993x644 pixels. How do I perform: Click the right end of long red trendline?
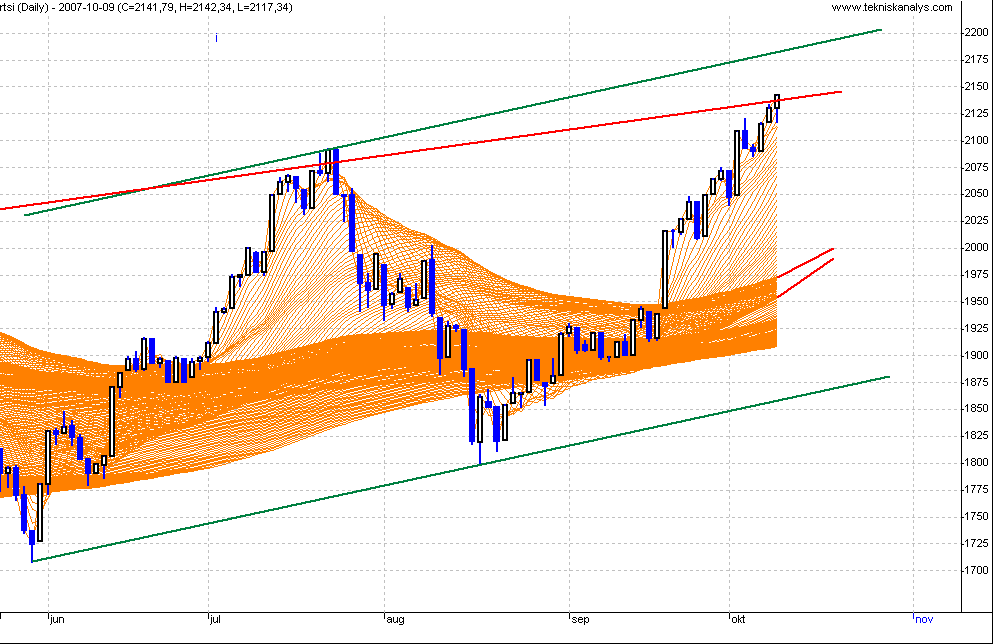839,92
